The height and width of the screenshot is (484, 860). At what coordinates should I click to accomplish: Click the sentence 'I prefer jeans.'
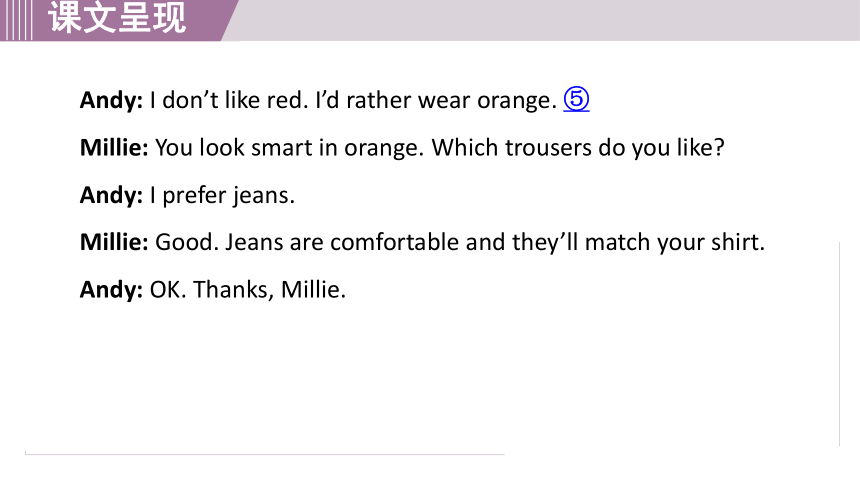click(222, 195)
